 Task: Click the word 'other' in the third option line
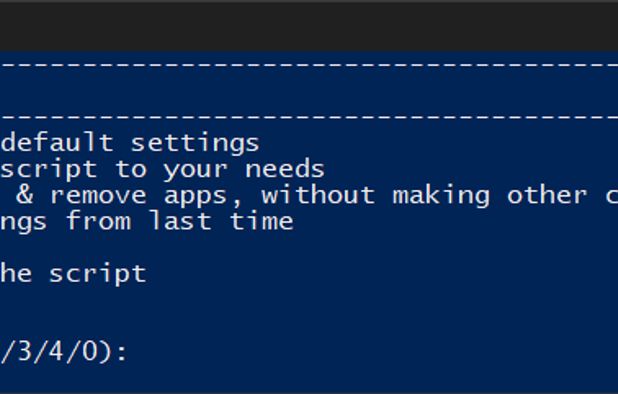(547, 195)
